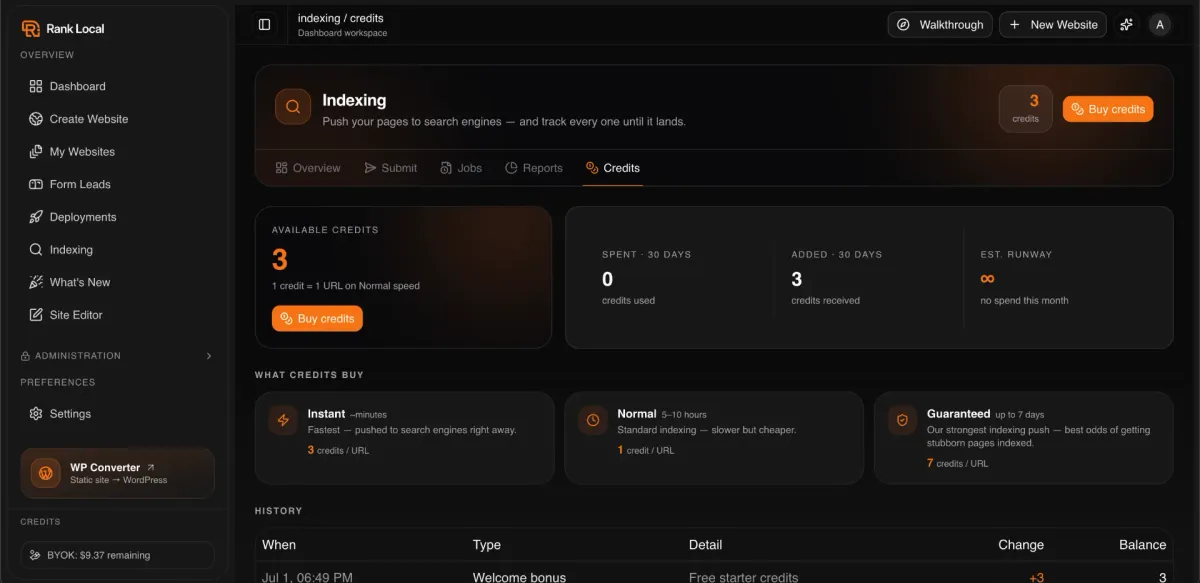The height and width of the screenshot is (583, 1200).
Task: Click the What's New party icon
Action: click(36, 282)
